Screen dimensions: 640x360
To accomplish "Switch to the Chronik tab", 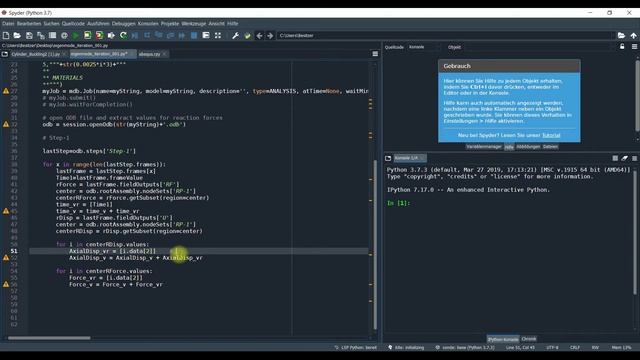I will 529,339.
